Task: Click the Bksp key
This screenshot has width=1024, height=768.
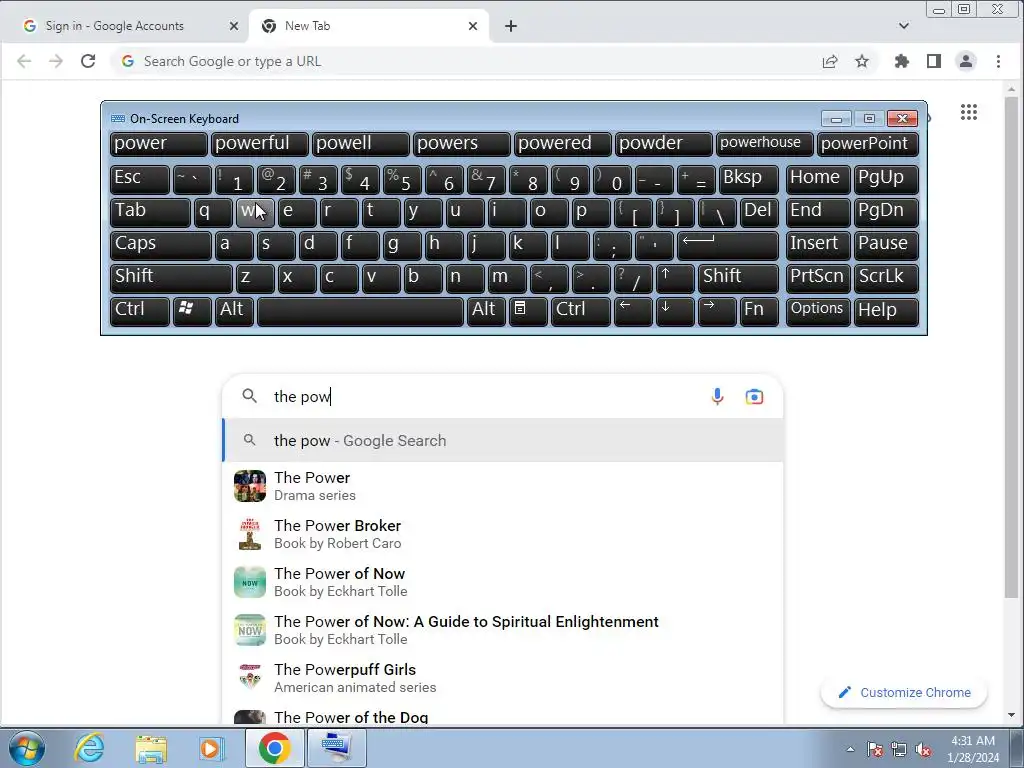Action: pyautogui.click(x=748, y=180)
